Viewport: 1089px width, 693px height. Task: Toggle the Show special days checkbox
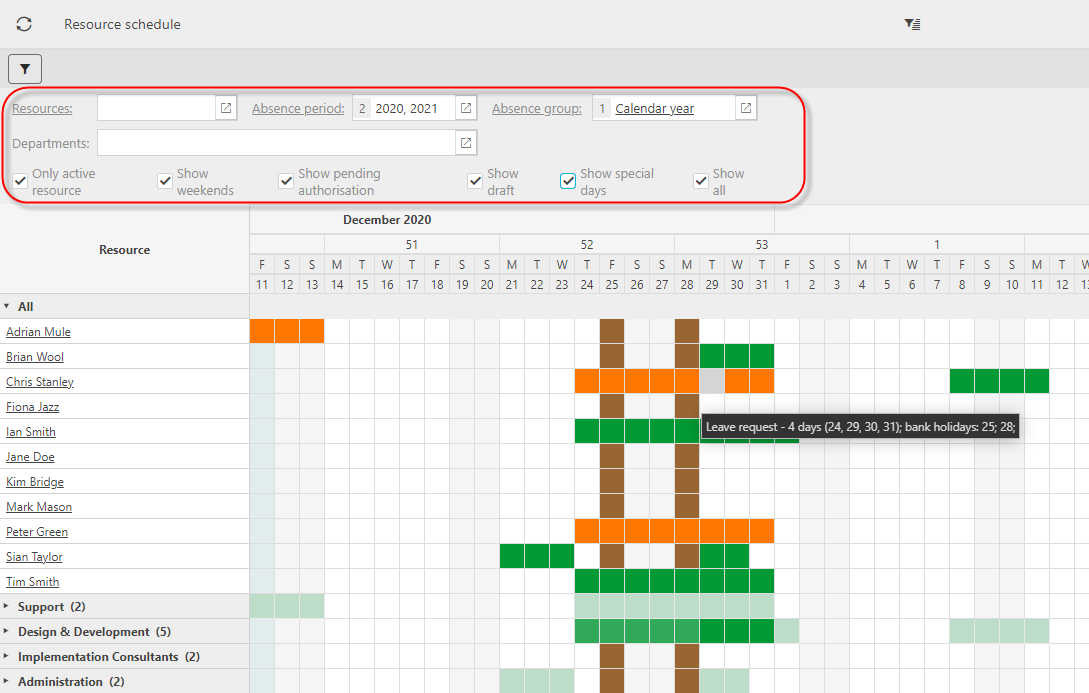tap(568, 181)
